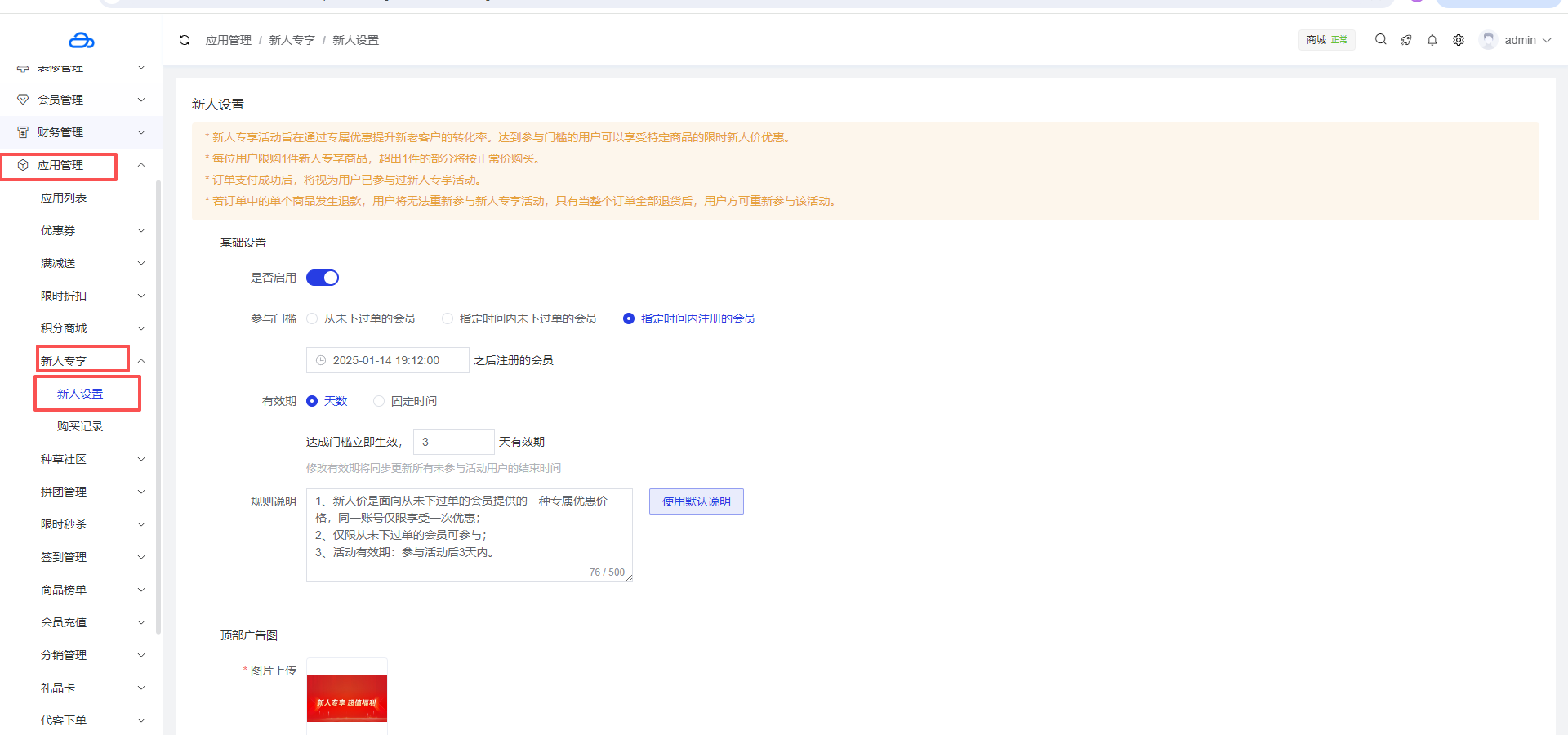Select 固定时间 validity radio option
The height and width of the screenshot is (735, 1568).
[379, 401]
